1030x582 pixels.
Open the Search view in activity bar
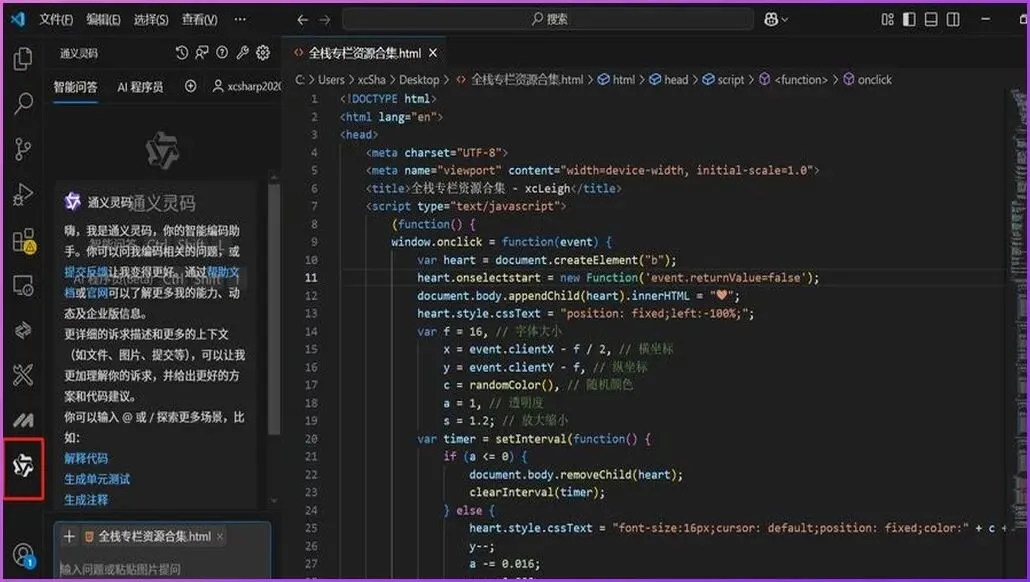pos(23,103)
